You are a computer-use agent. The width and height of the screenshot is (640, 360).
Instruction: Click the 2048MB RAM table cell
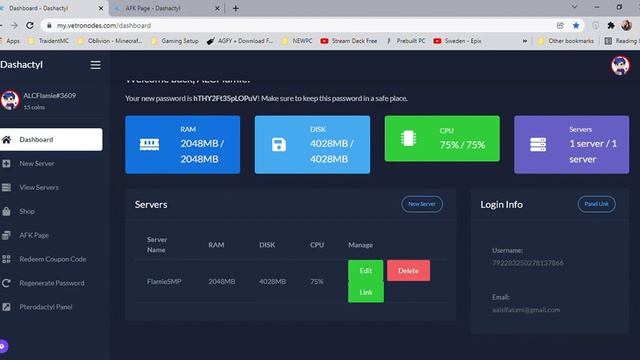point(222,282)
